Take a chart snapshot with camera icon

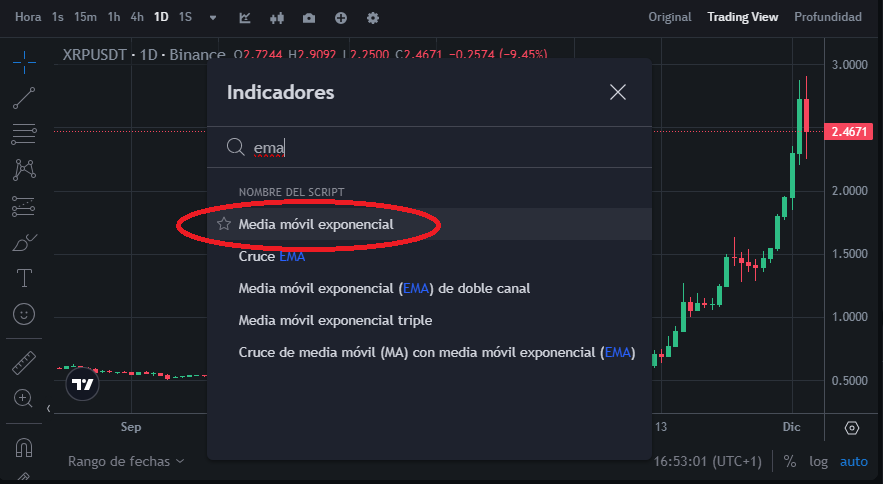[309, 18]
